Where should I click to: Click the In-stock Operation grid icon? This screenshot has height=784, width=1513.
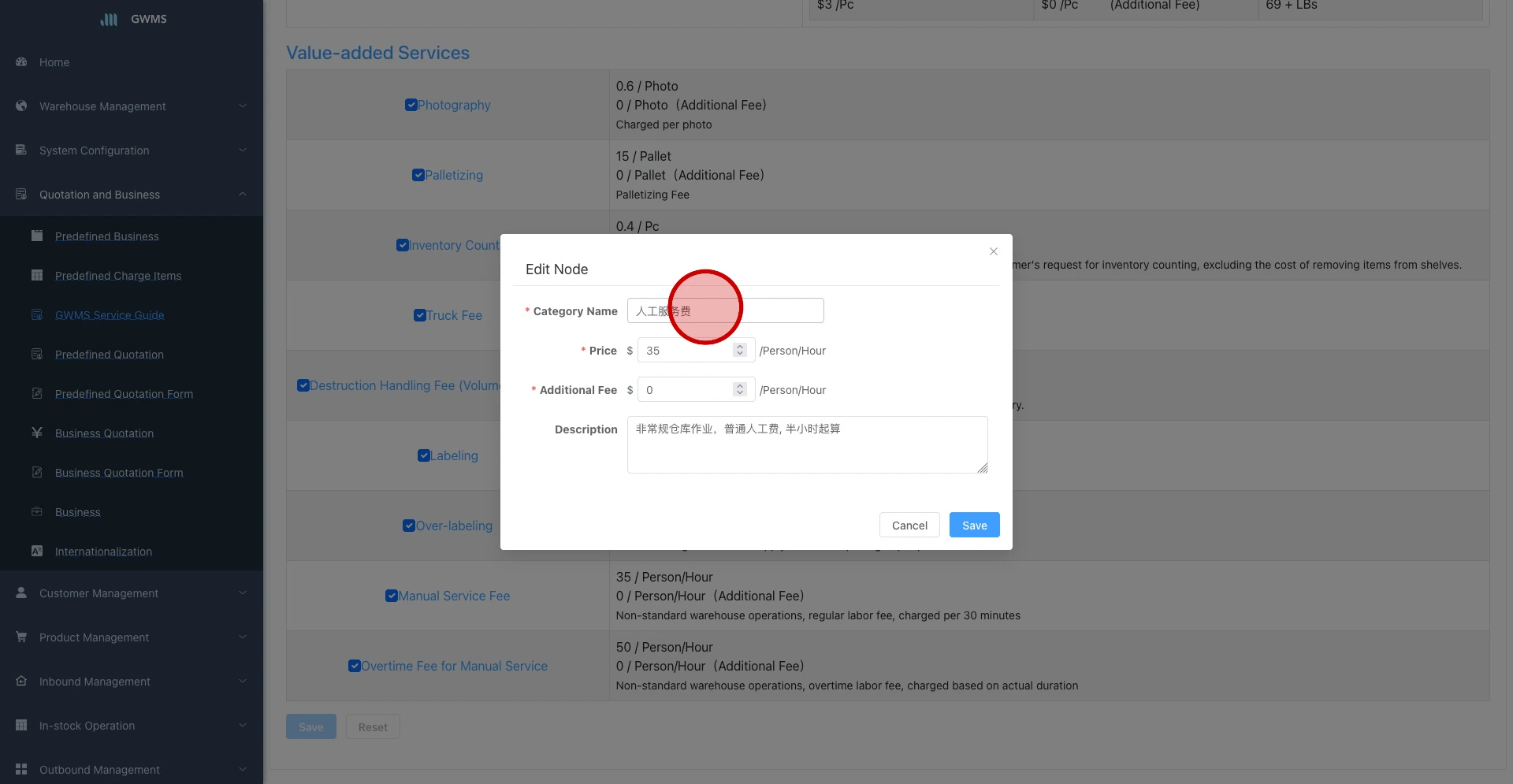click(21, 725)
